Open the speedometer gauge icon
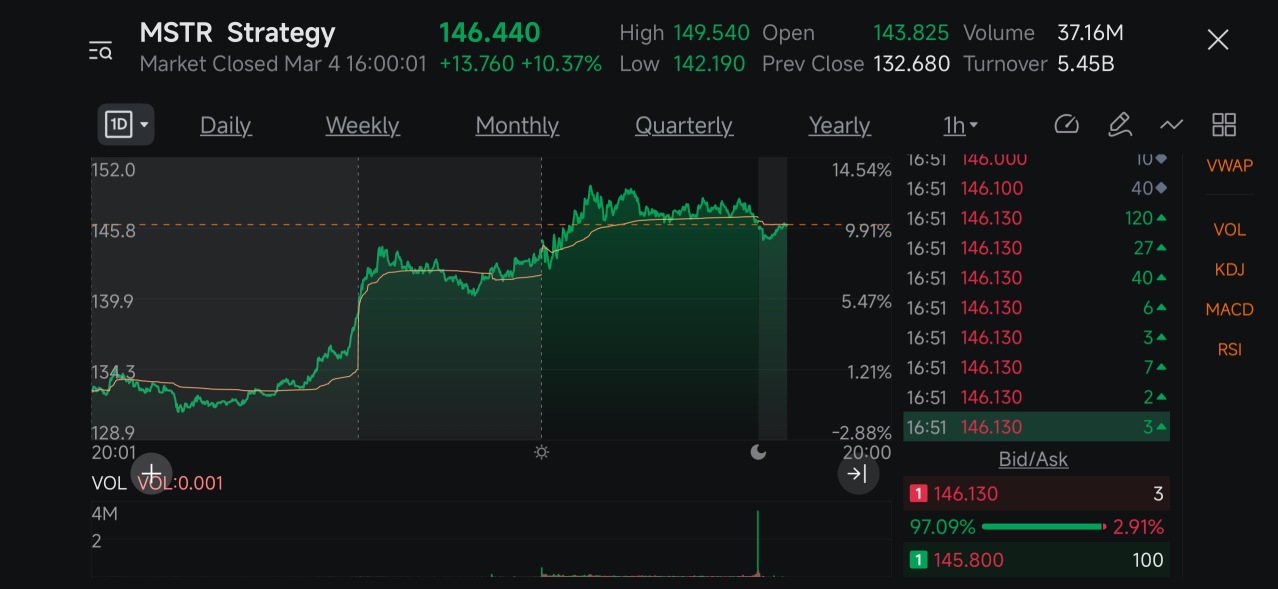1278x589 pixels. [1067, 125]
